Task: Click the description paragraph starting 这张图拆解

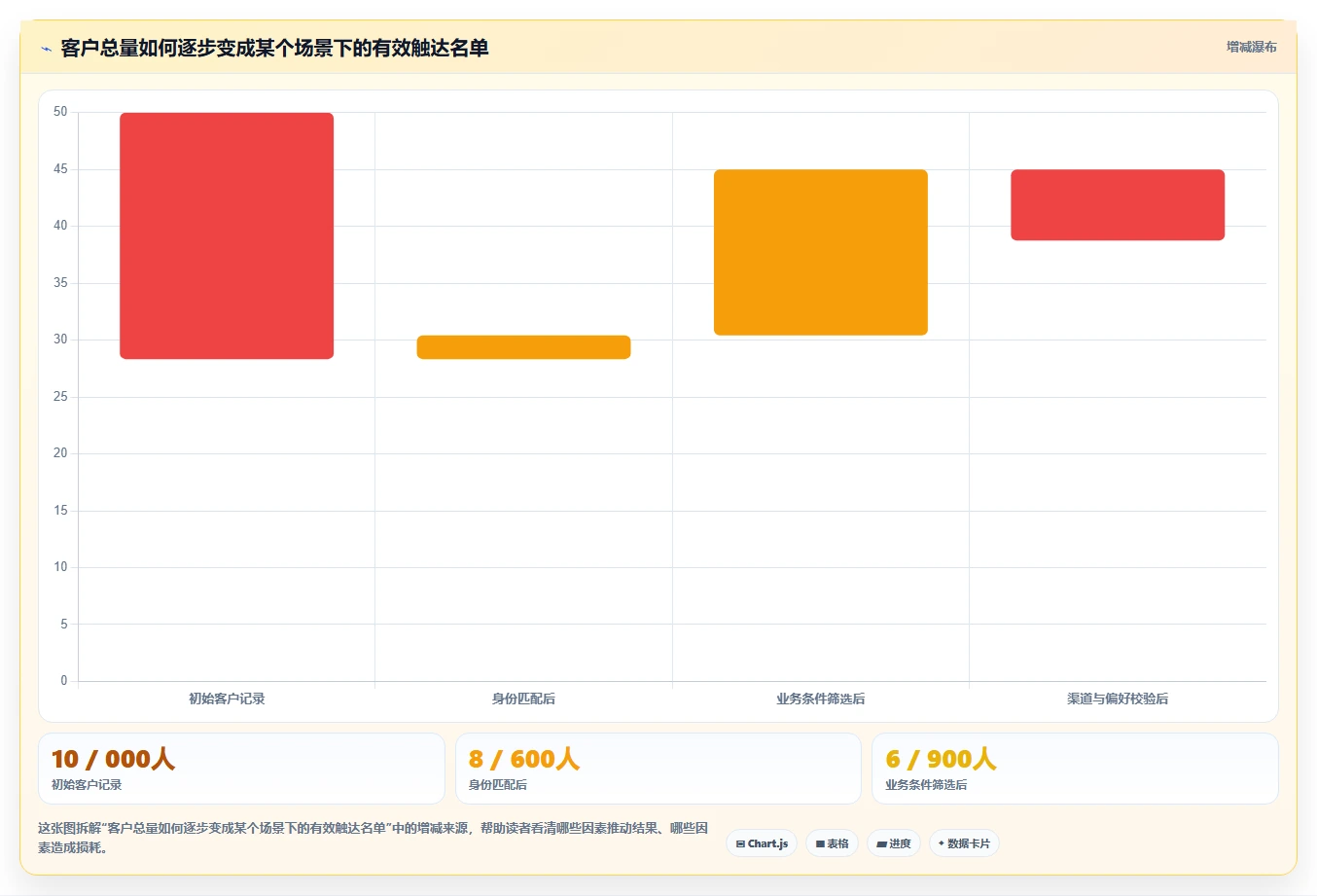Action: pos(374,838)
